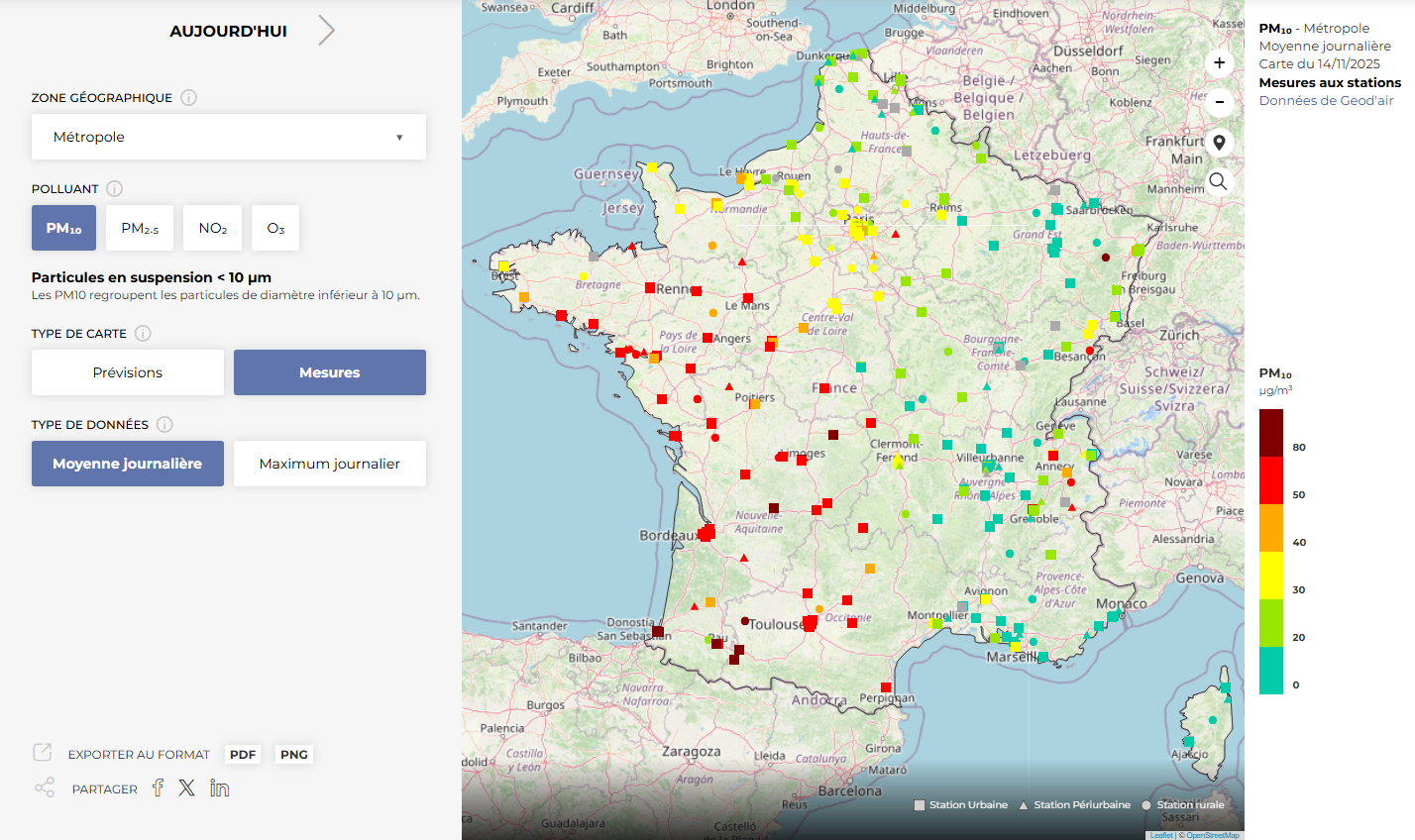Show info about Zone Géographique
The image size is (1415, 840).
[x=188, y=98]
